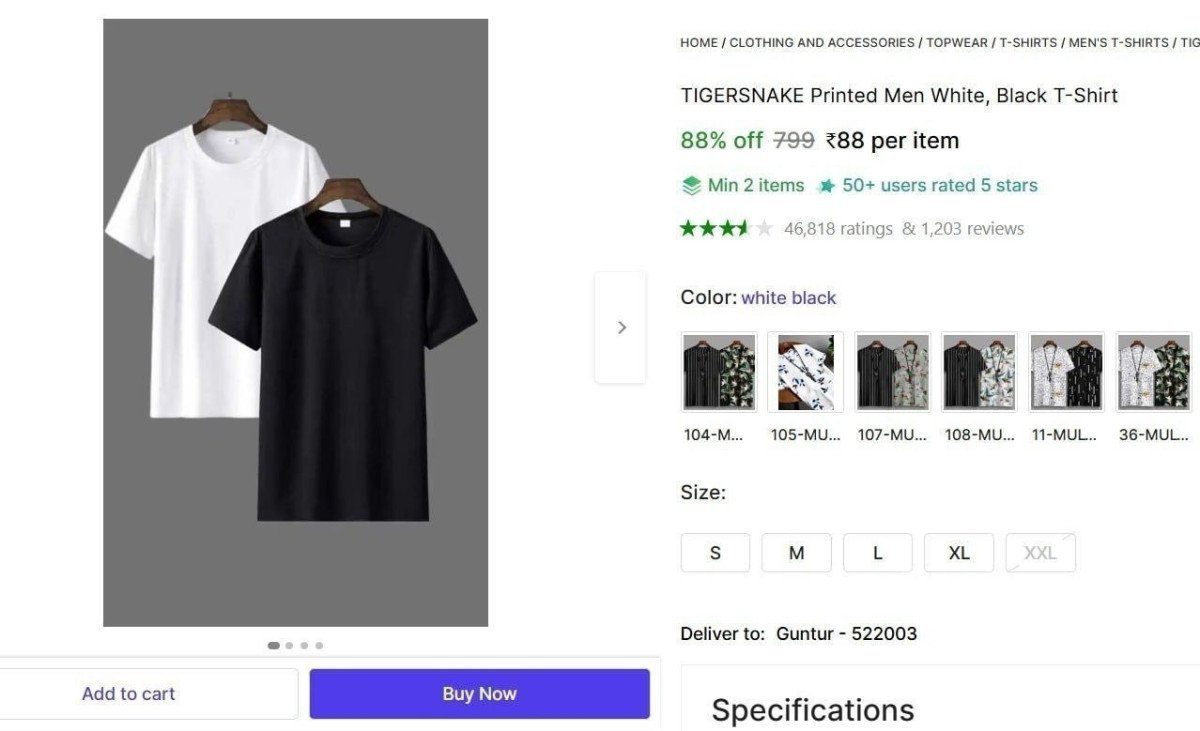
Task: Open the MEN'S T-SHIRTS breadcrumb link
Action: point(1117,42)
